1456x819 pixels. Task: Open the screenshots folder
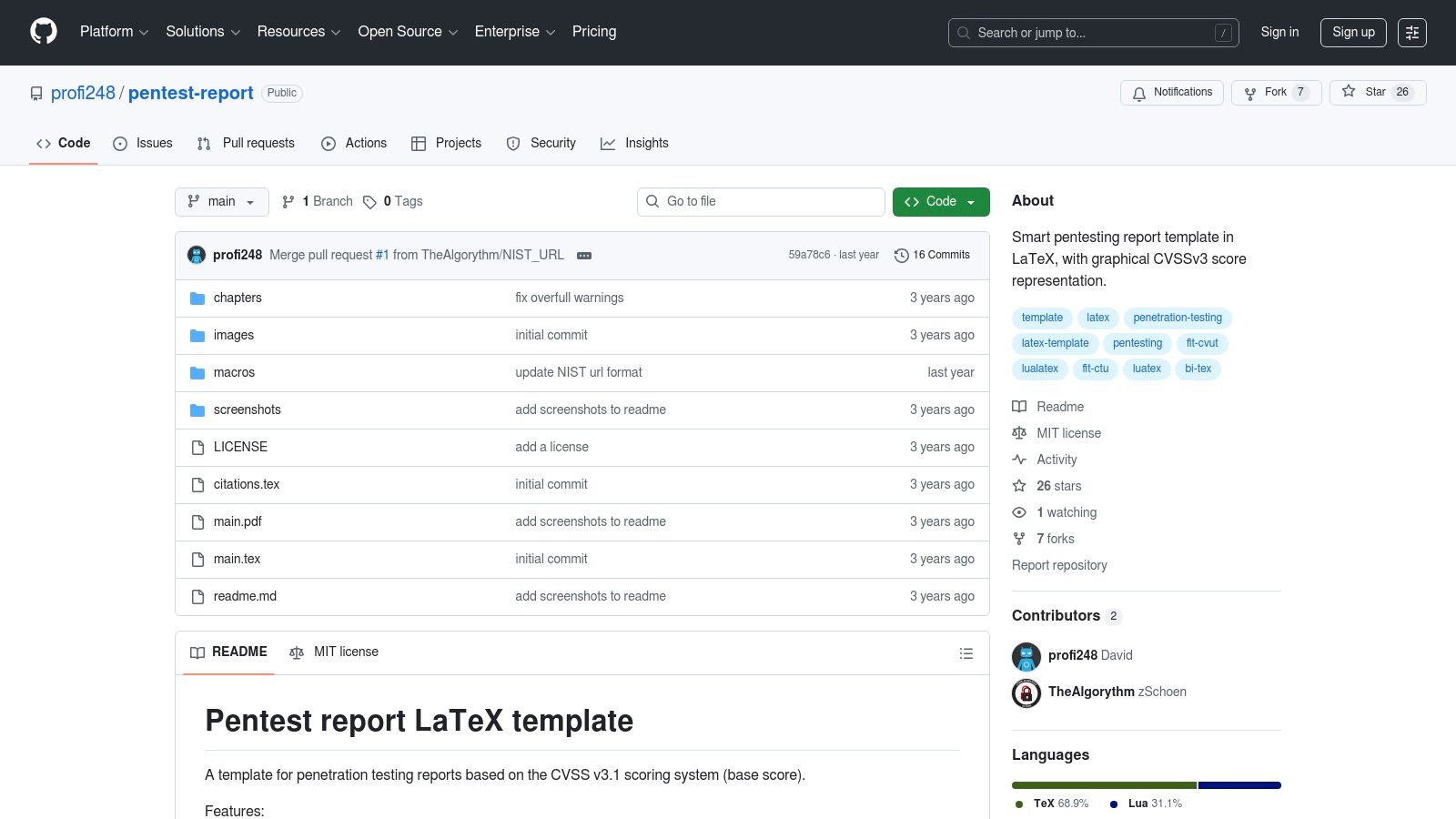click(248, 409)
